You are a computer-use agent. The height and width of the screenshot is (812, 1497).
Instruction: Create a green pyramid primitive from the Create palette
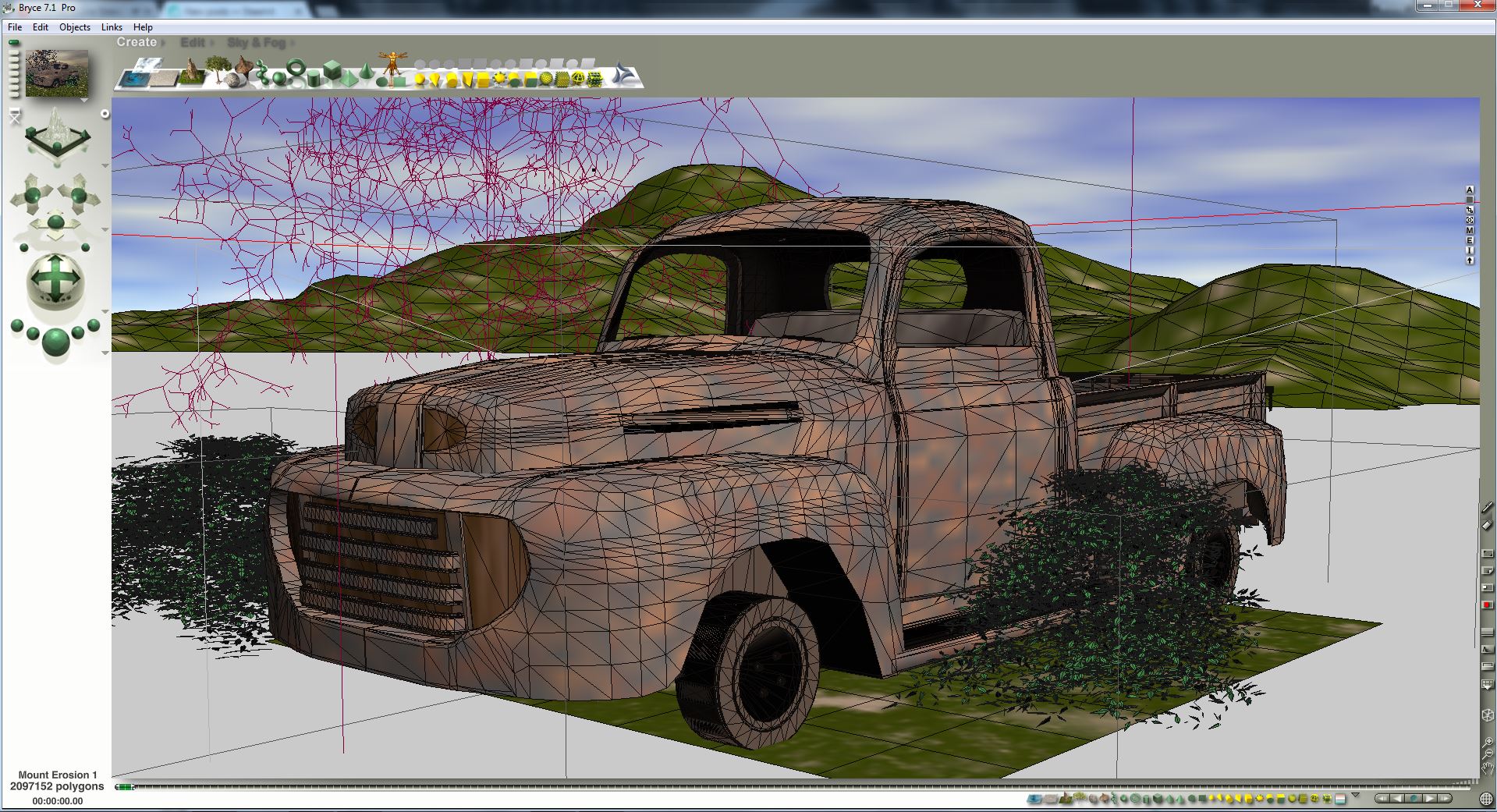349,78
